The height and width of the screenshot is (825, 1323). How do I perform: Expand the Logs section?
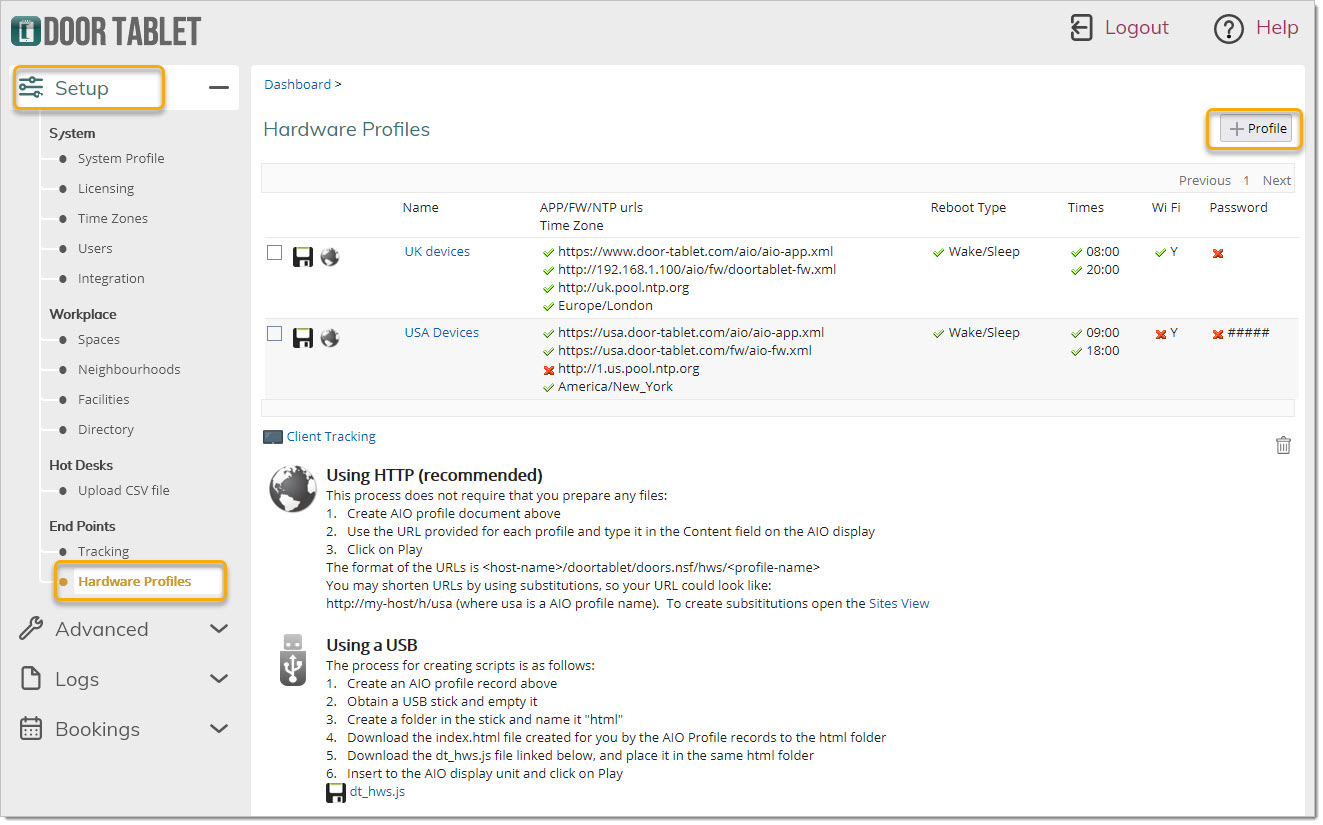[218, 679]
